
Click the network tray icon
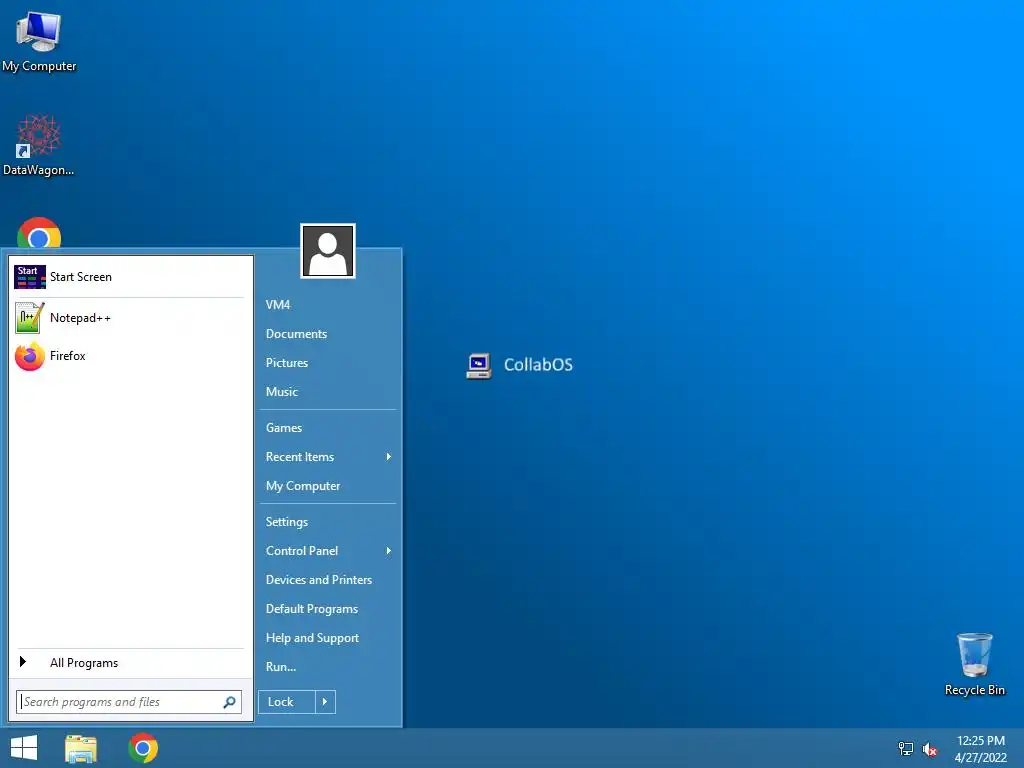point(906,749)
